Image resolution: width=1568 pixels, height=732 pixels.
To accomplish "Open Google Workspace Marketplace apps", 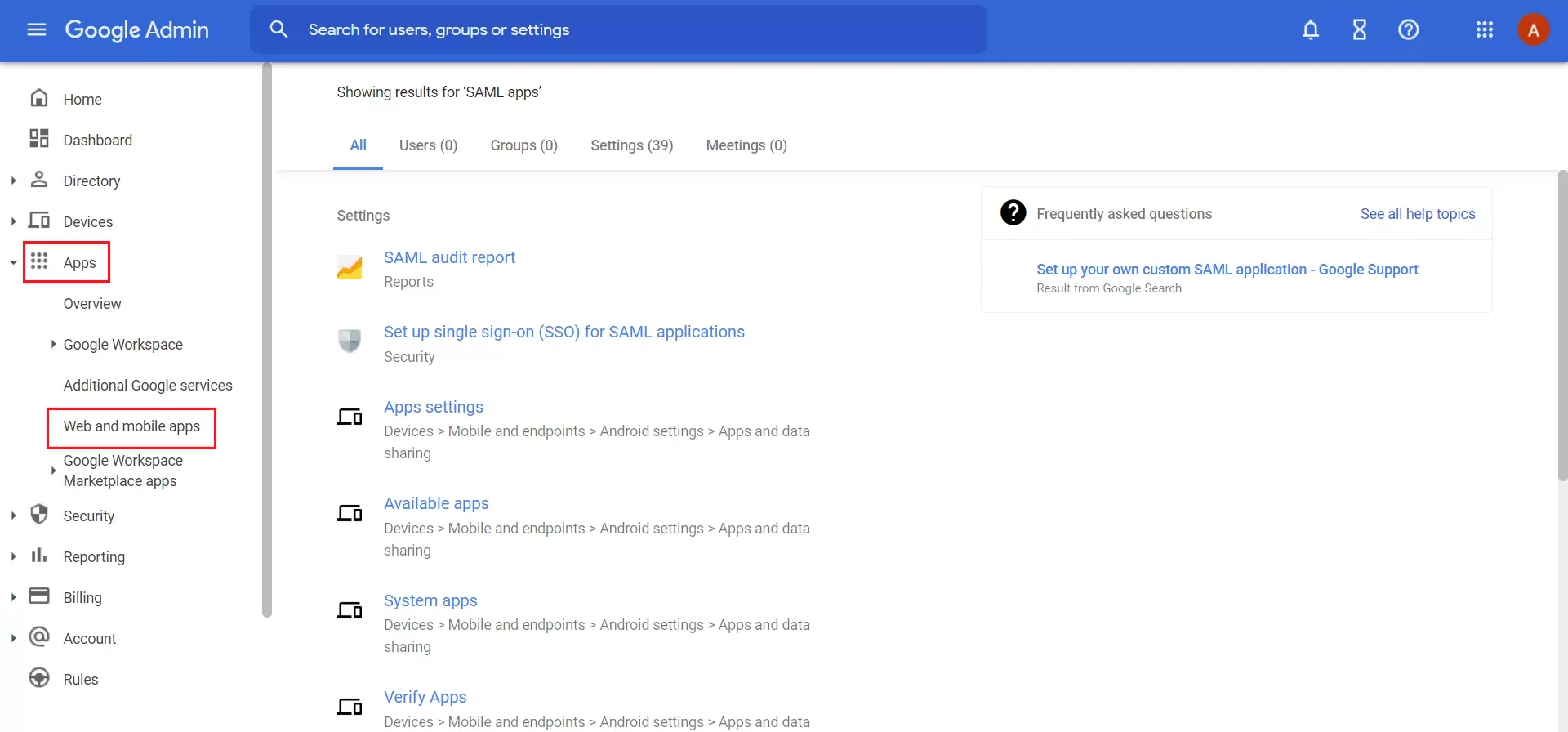I will (x=122, y=471).
